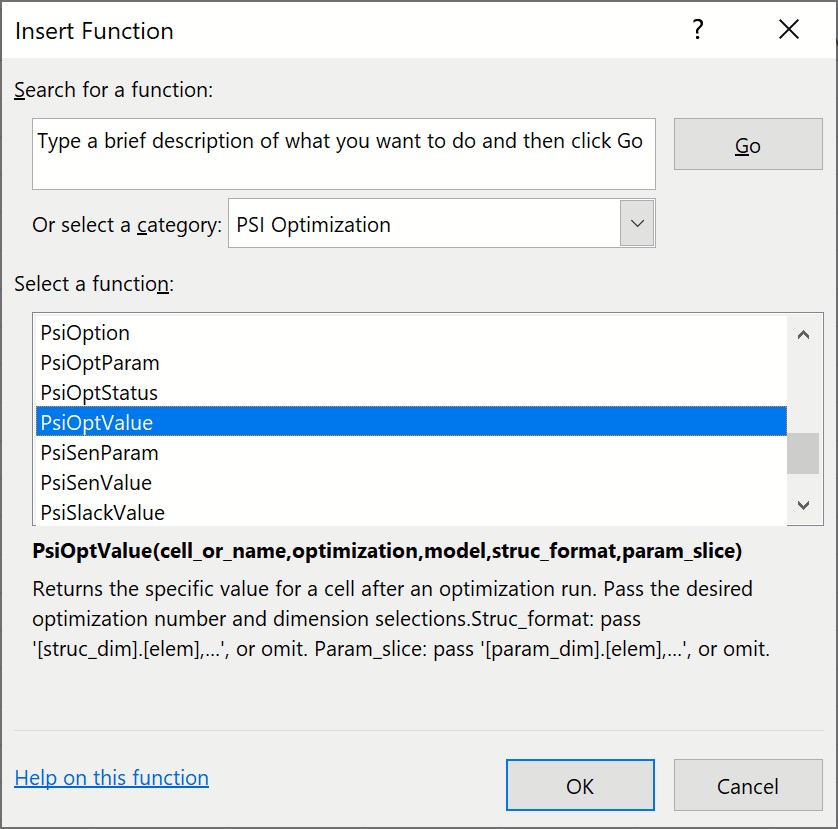Click the question mark help icon
838x829 pixels.
(699, 30)
